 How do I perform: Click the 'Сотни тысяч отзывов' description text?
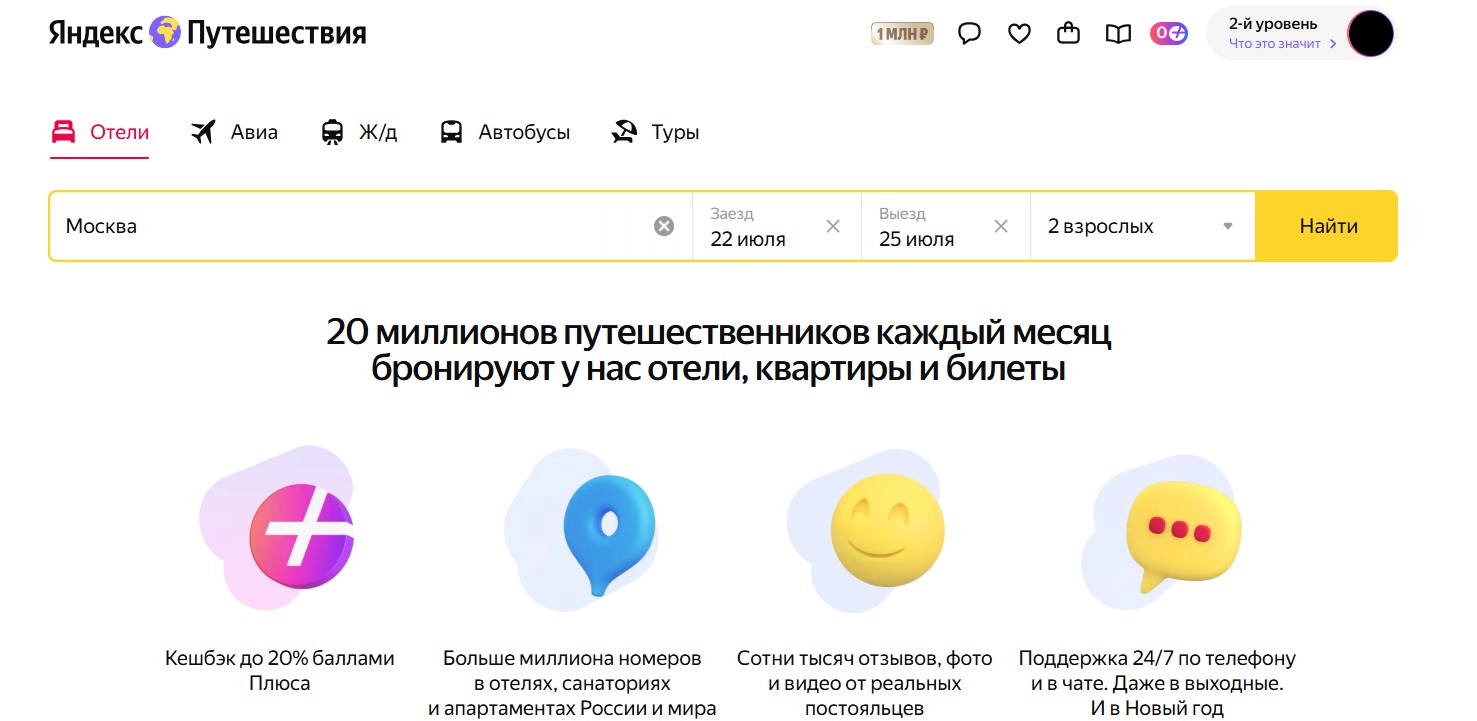(x=865, y=684)
